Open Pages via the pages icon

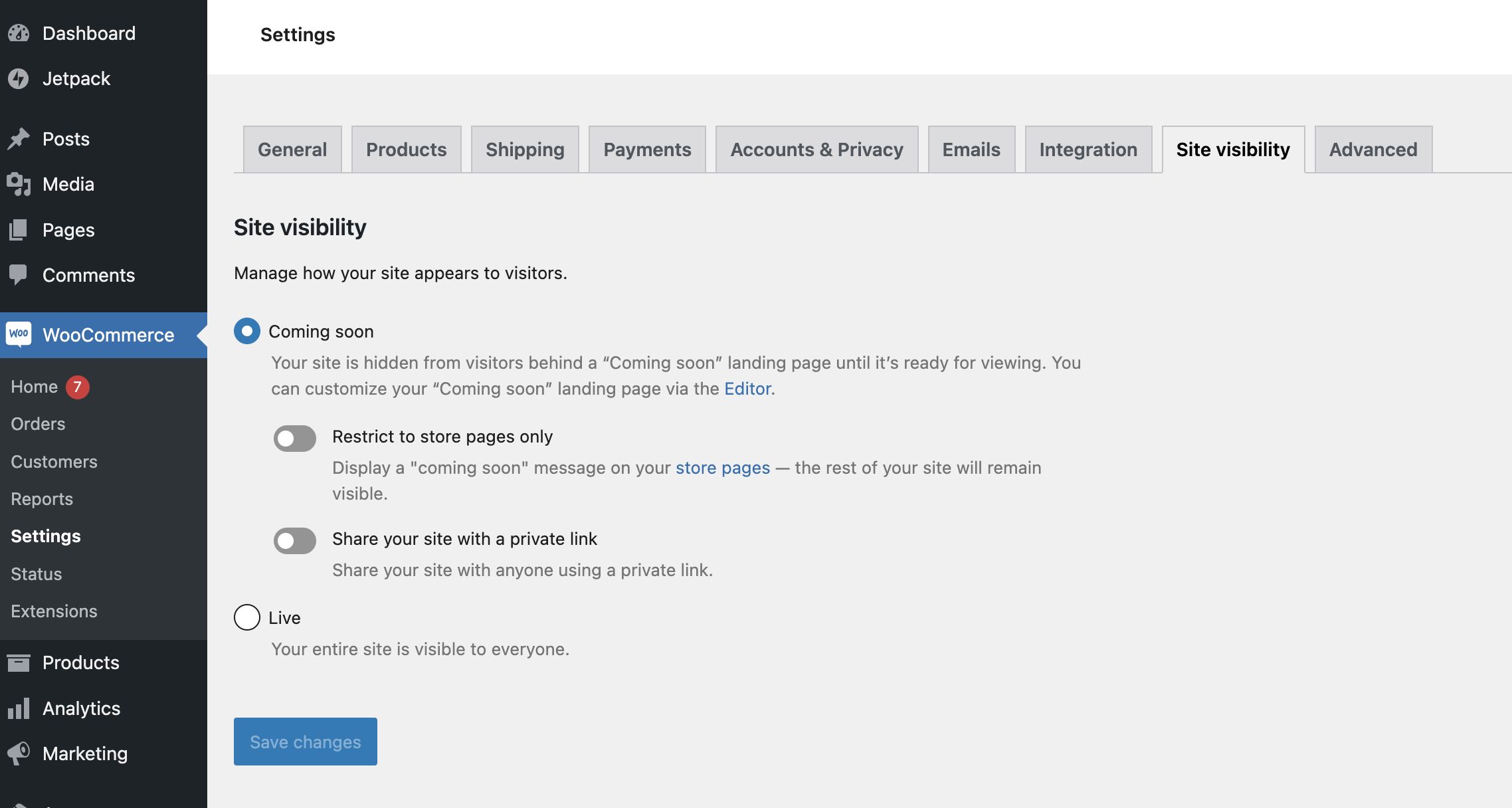[19, 229]
